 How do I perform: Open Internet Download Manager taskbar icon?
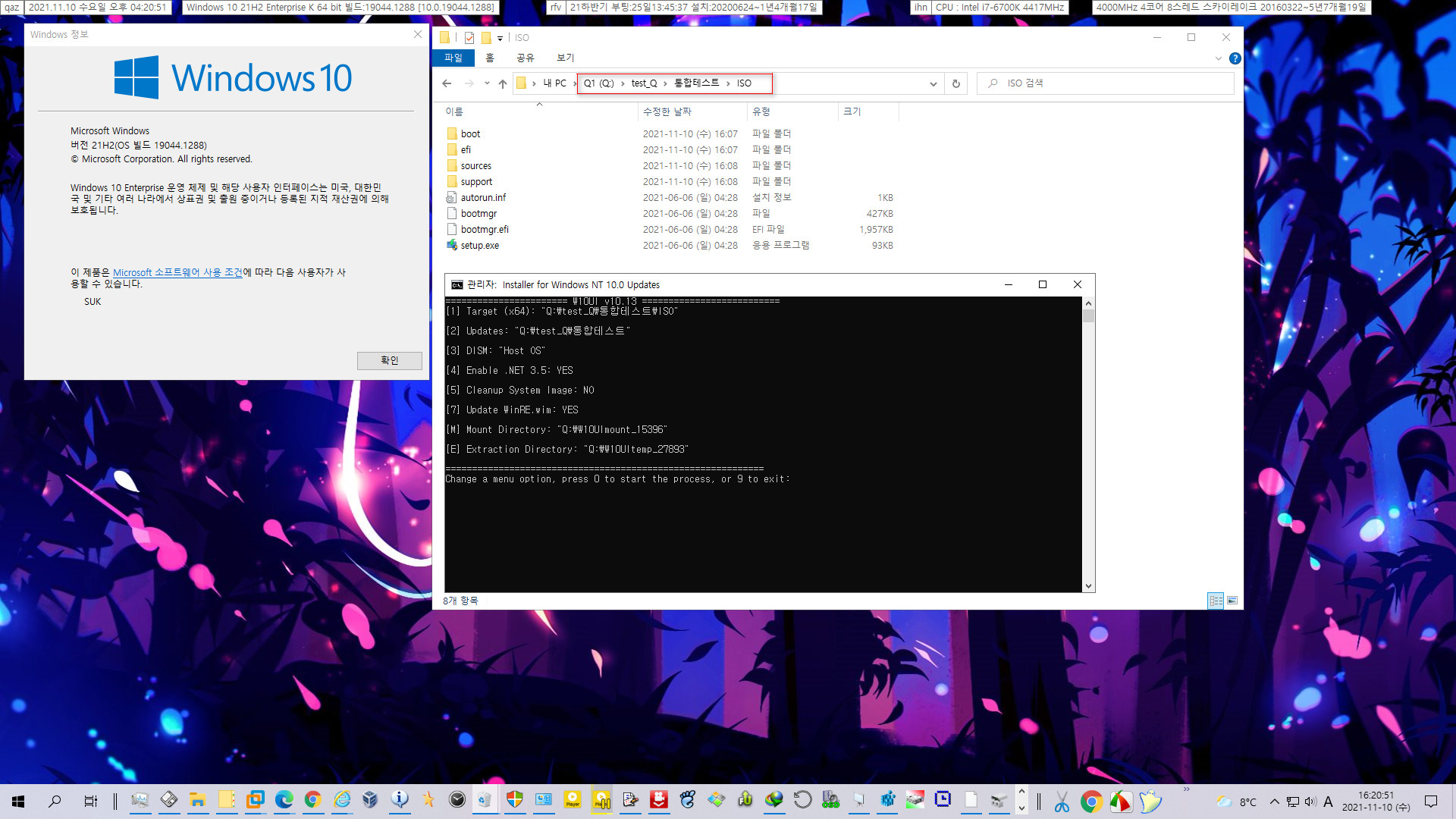[x=773, y=800]
